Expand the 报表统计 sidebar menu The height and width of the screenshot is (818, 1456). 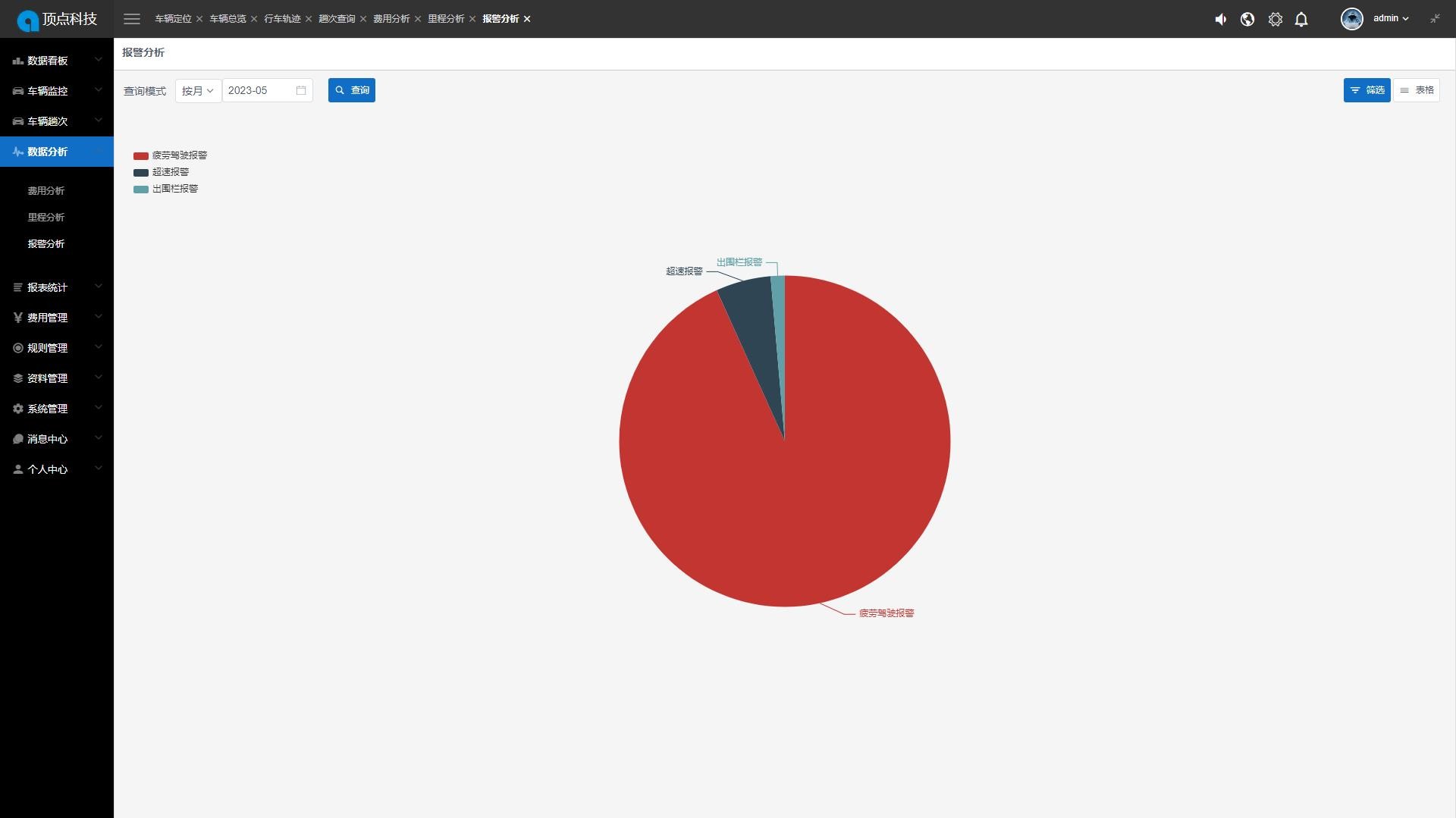[57, 287]
